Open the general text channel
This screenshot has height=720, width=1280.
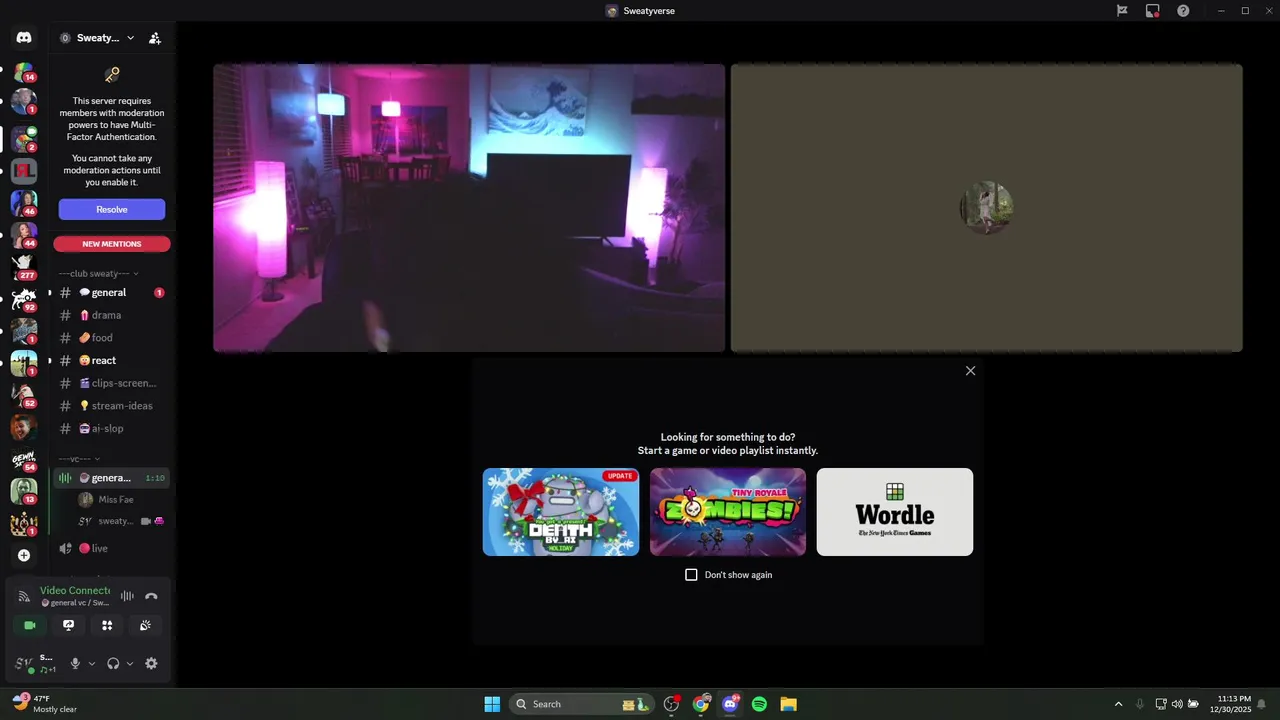[111, 293]
